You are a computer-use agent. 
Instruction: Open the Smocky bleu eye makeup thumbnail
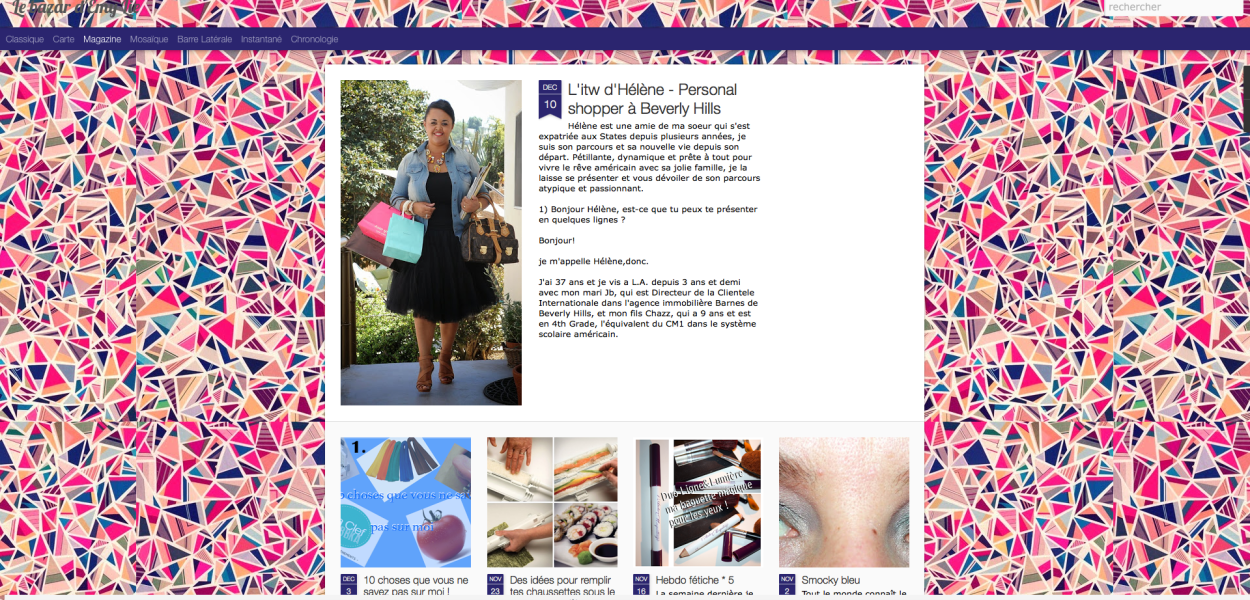(x=844, y=502)
